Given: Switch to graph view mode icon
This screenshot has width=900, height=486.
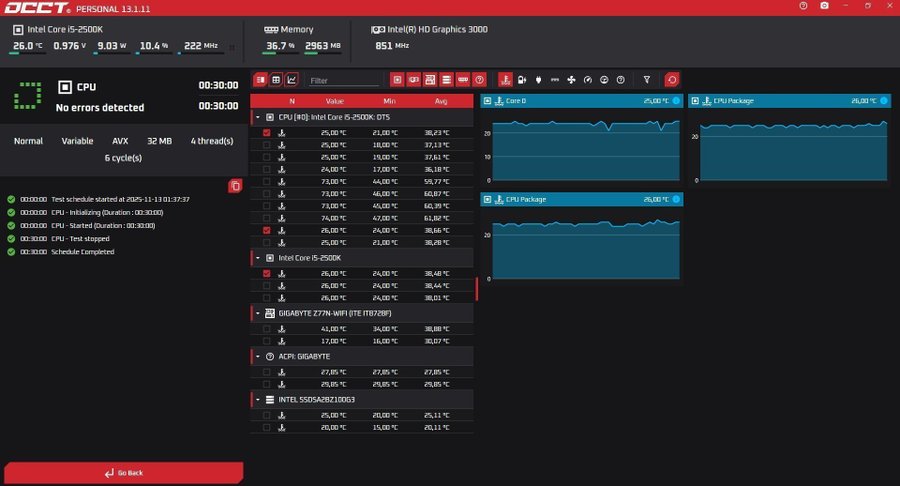Looking at the screenshot, I should [292, 80].
